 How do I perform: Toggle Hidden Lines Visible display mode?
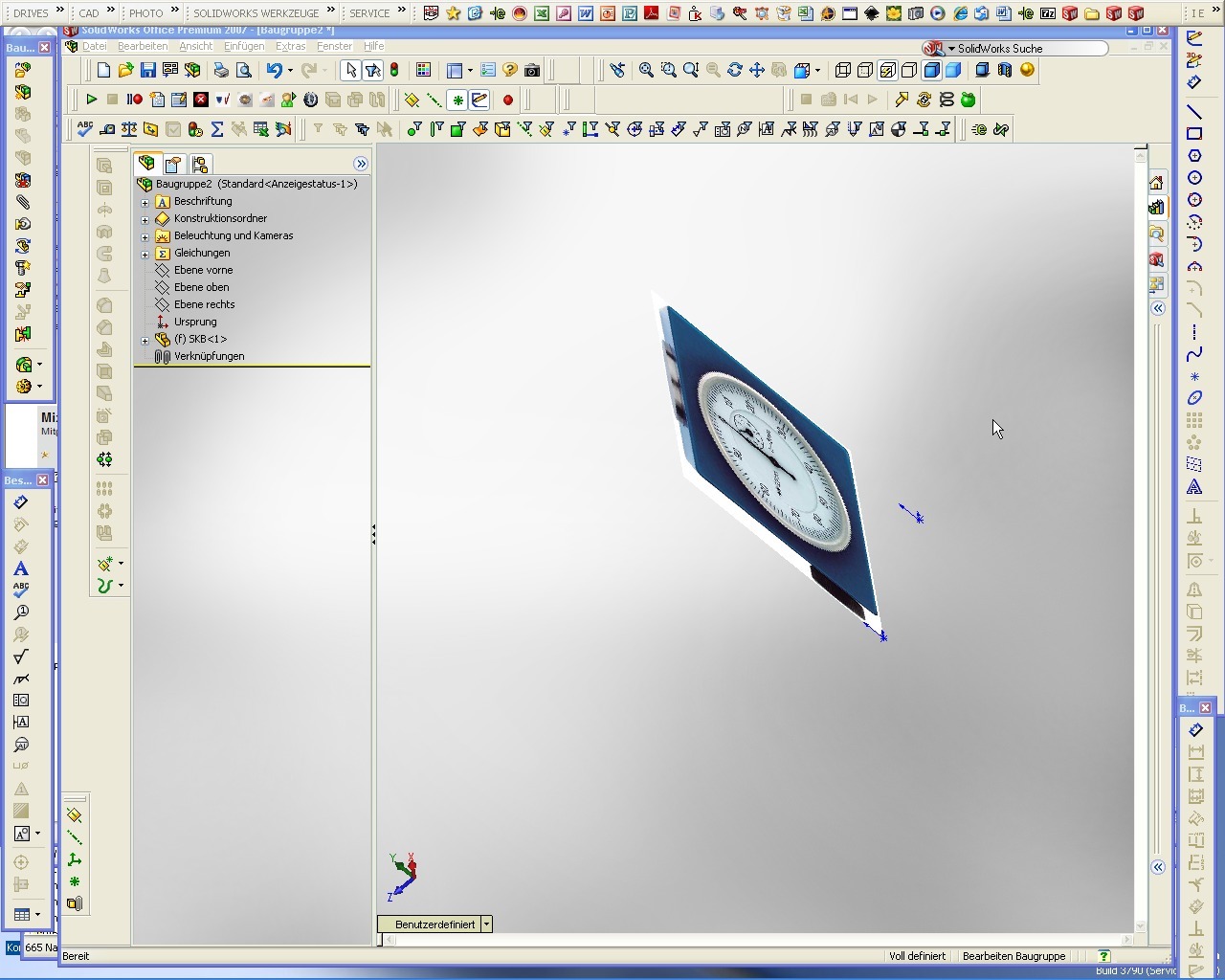pos(865,70)
